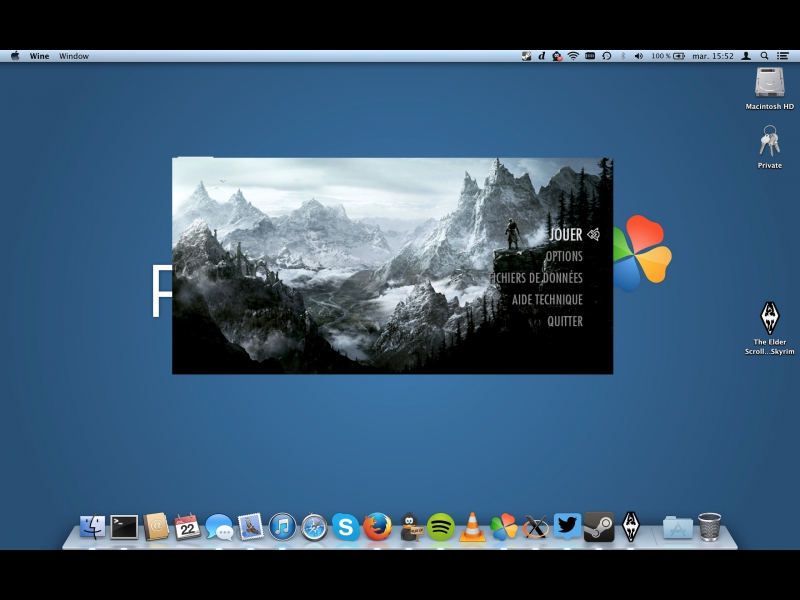Open Terminal from the dock
This screenshot has width=800, height=600.
pyautogui.click(x=124, y=526)
